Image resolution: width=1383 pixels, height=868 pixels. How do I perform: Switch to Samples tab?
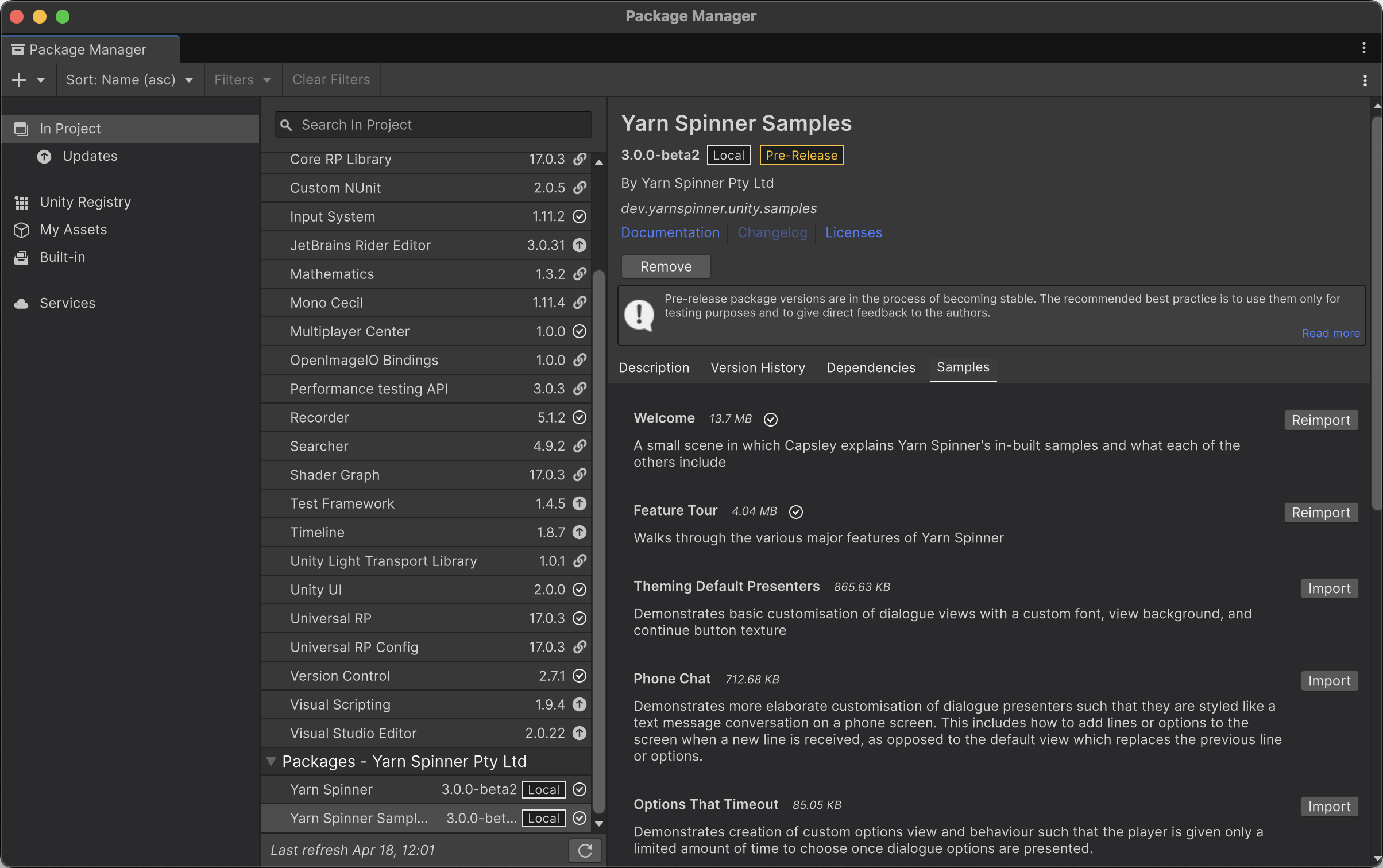963,367
